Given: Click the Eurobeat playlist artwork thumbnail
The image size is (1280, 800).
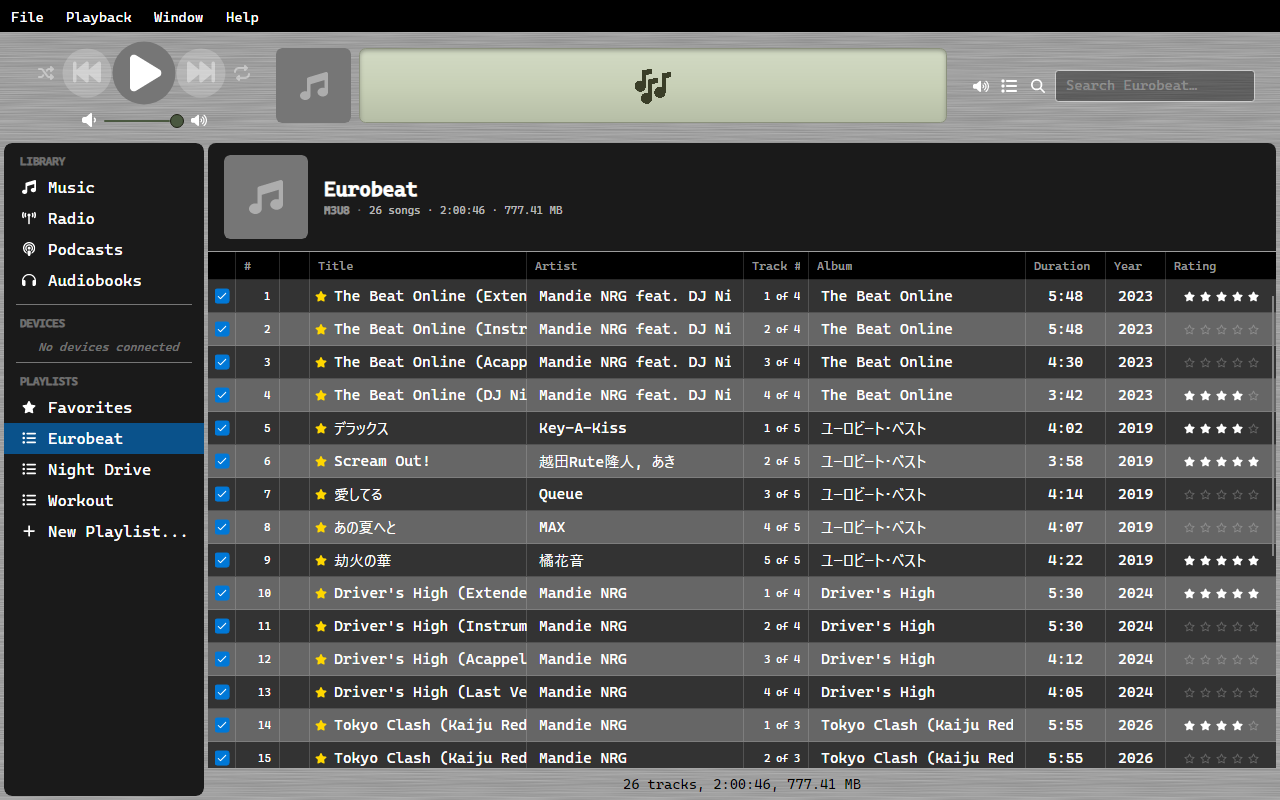Looking at the screenshot, I should tap(266, 197).
